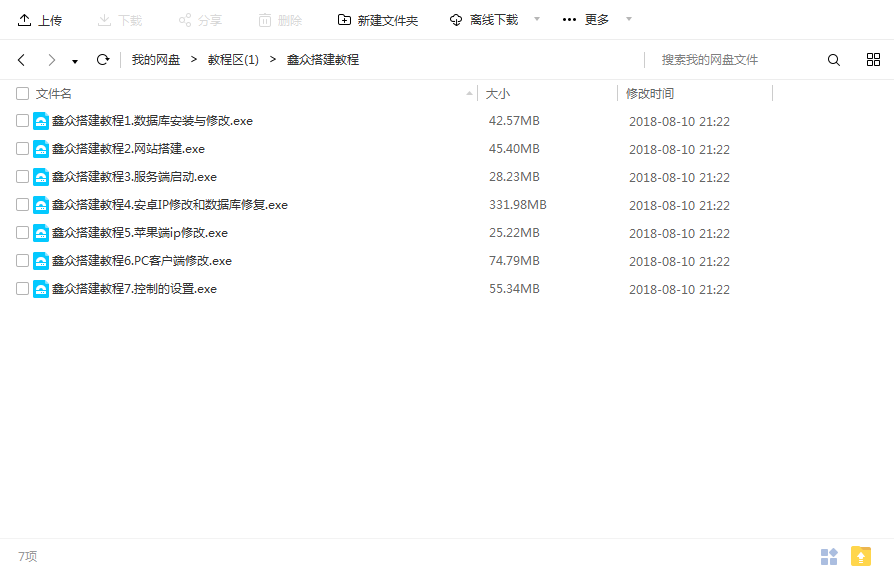Toggle the select-all checkbox
The image size is (894, 572).
[22, 94]
